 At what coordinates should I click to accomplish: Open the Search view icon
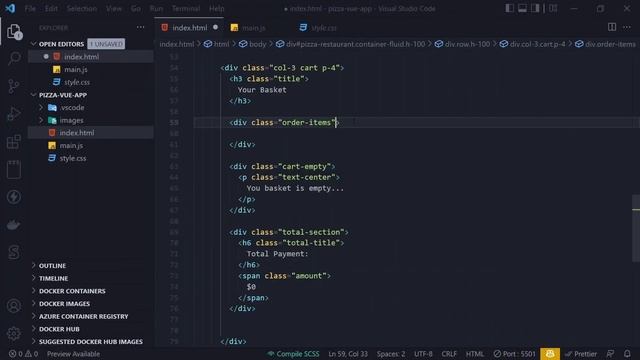tap(14, 58)
